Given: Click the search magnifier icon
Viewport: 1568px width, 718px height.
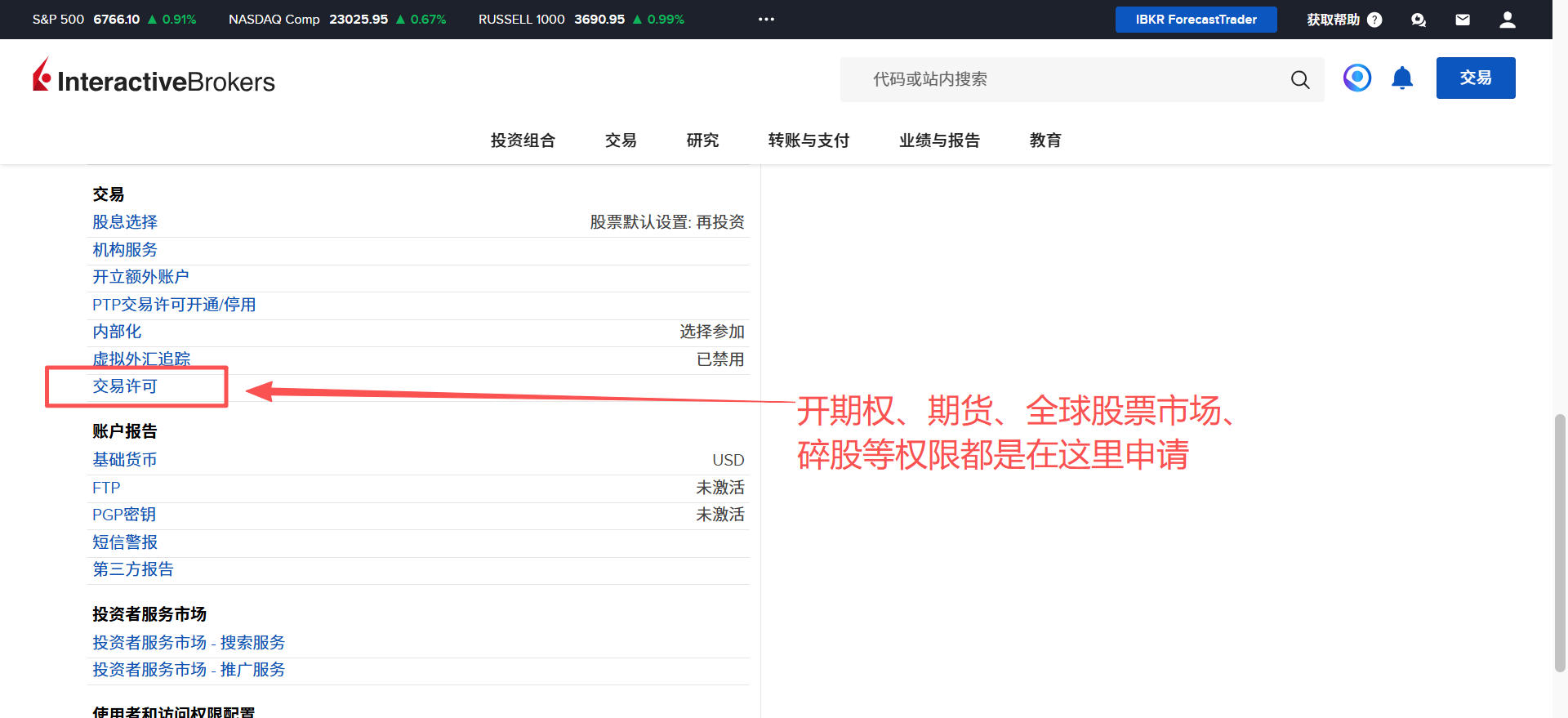Looking at the screenshot, I should (x=1299, y=79).
